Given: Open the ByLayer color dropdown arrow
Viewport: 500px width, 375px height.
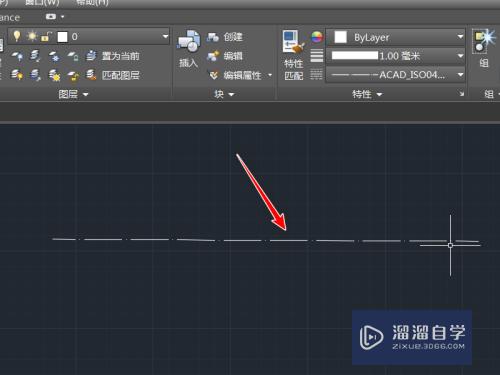Looking at the screenshot, I should coord(460,37).
